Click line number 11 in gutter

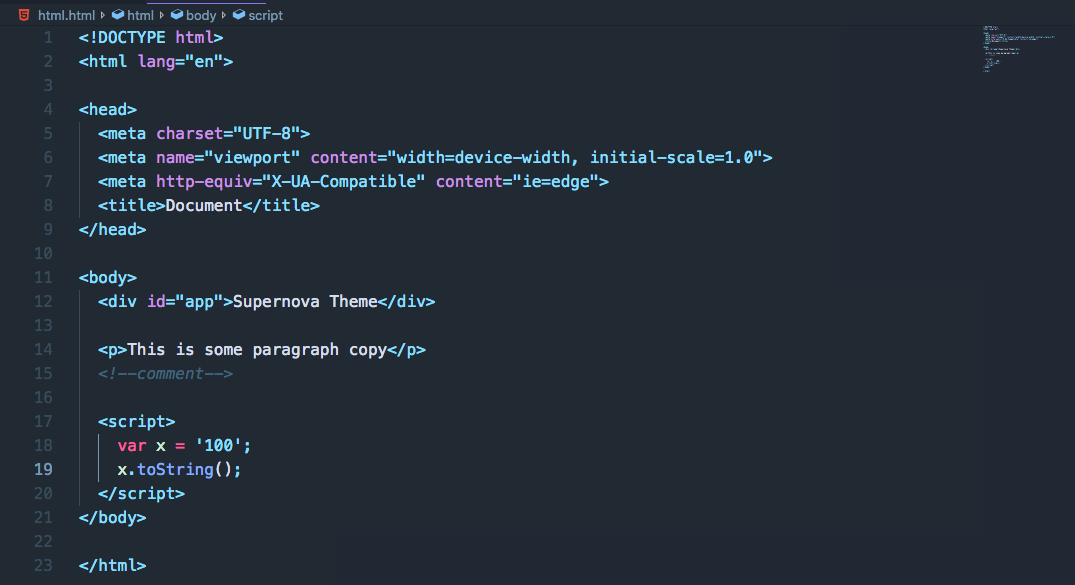(x=43, y=278)
